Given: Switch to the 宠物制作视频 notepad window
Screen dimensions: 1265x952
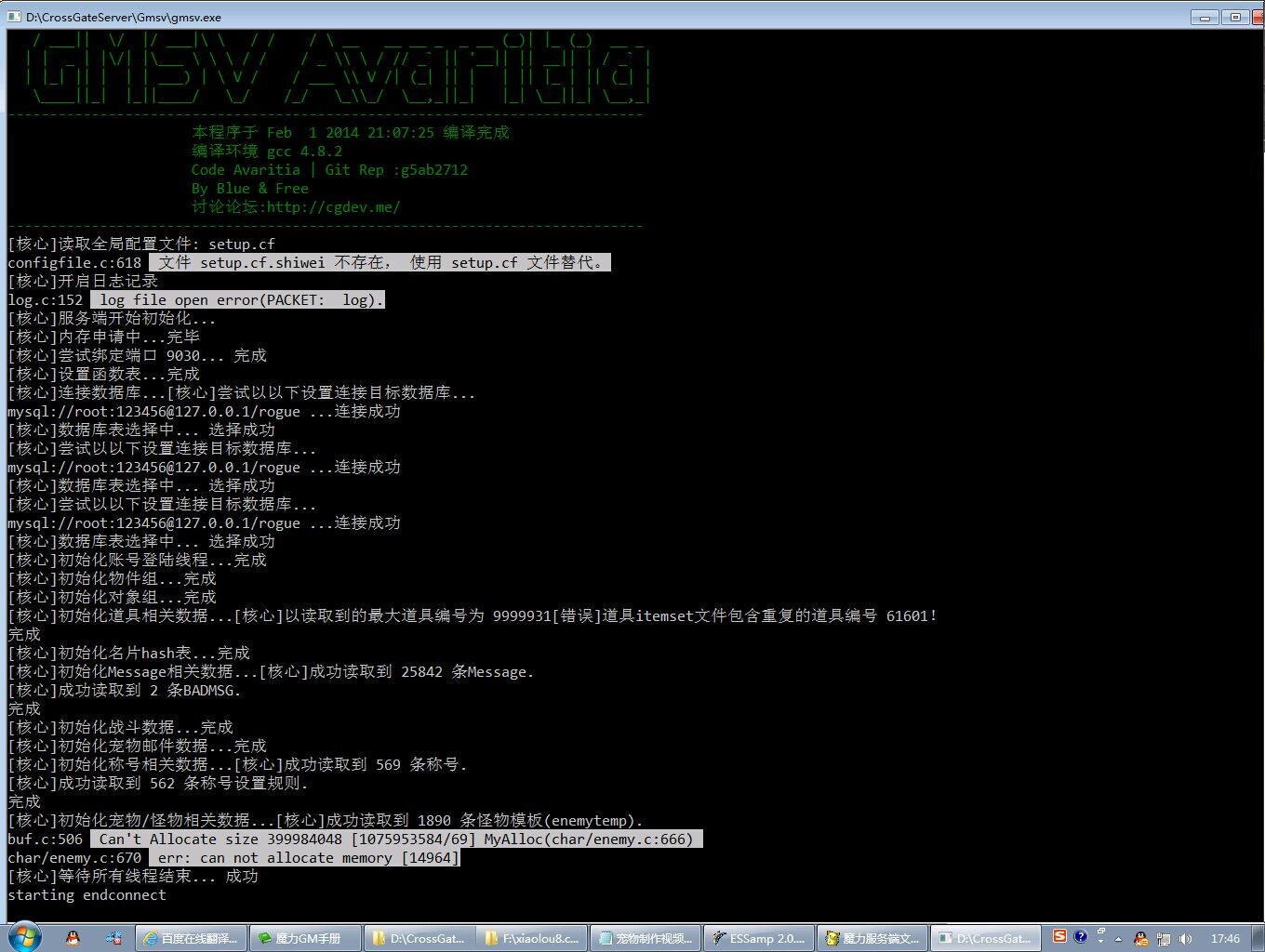Looking at the screenshot, I should [646, 938].
